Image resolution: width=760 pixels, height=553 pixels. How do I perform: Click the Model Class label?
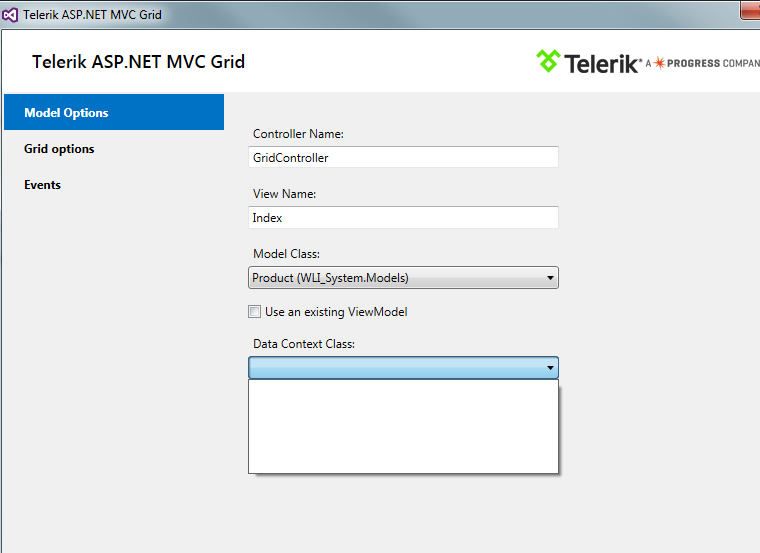(286, 254)
